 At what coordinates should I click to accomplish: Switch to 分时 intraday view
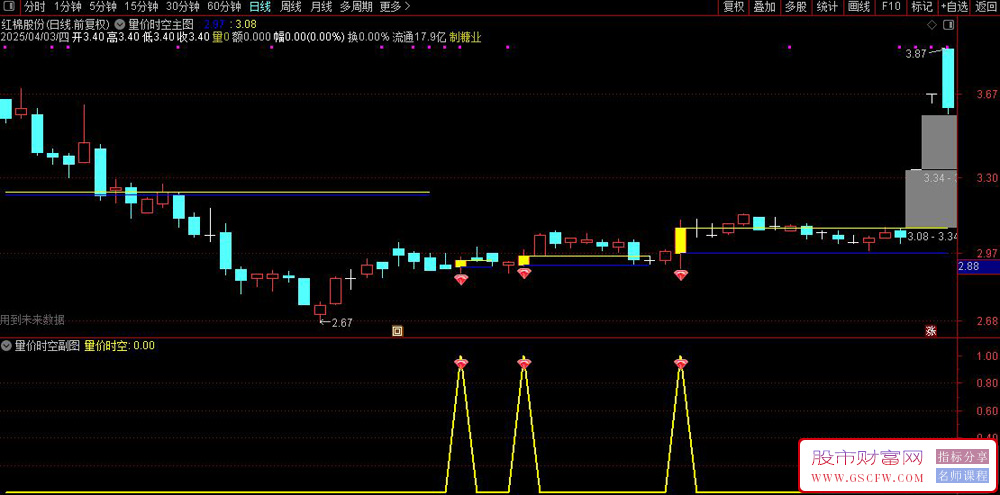tap(35, 7)
